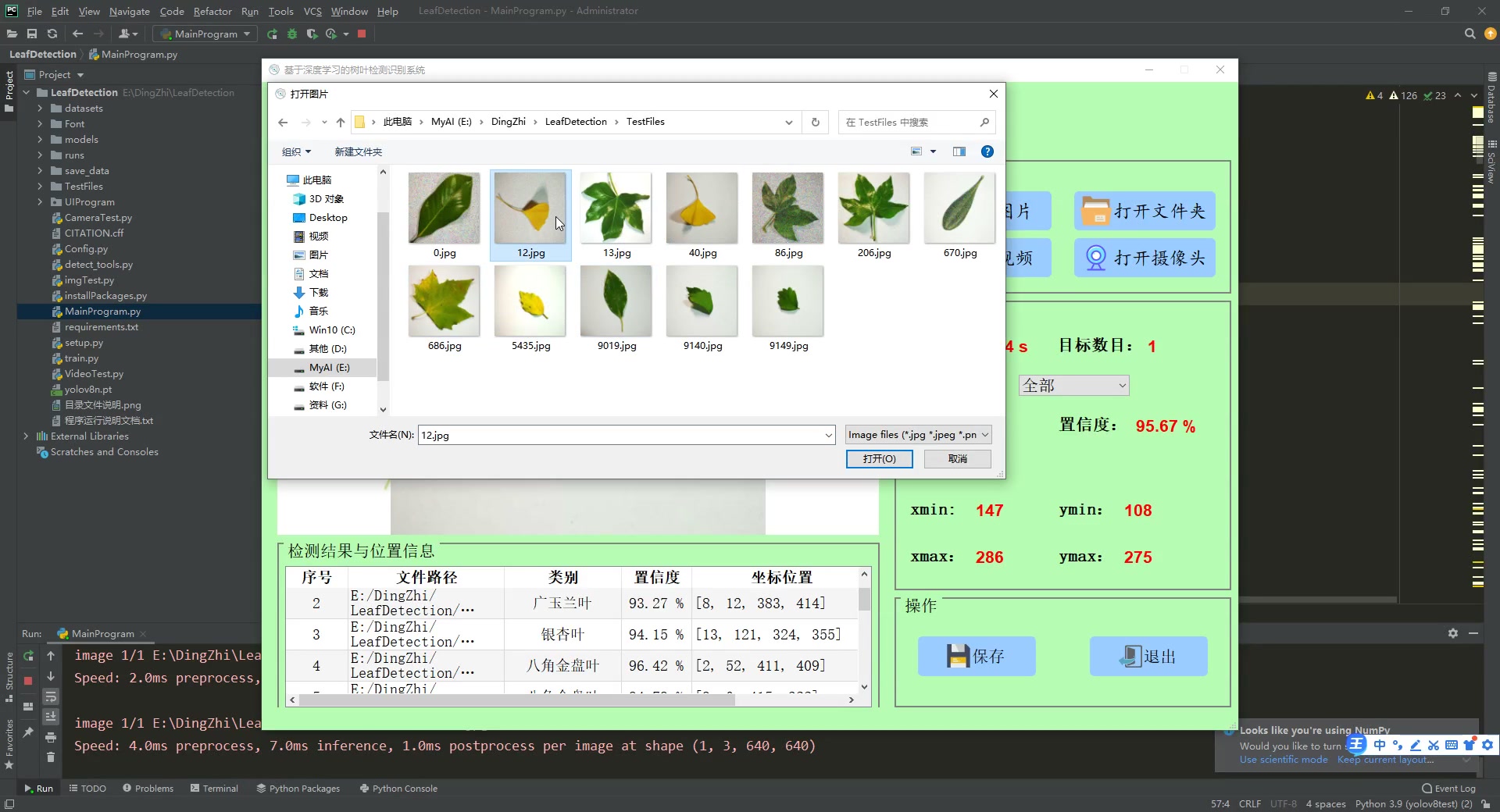Click the help question-mark icon in dialog
The height and width of the screenshot is (812, 1500).
click(987, 151)
